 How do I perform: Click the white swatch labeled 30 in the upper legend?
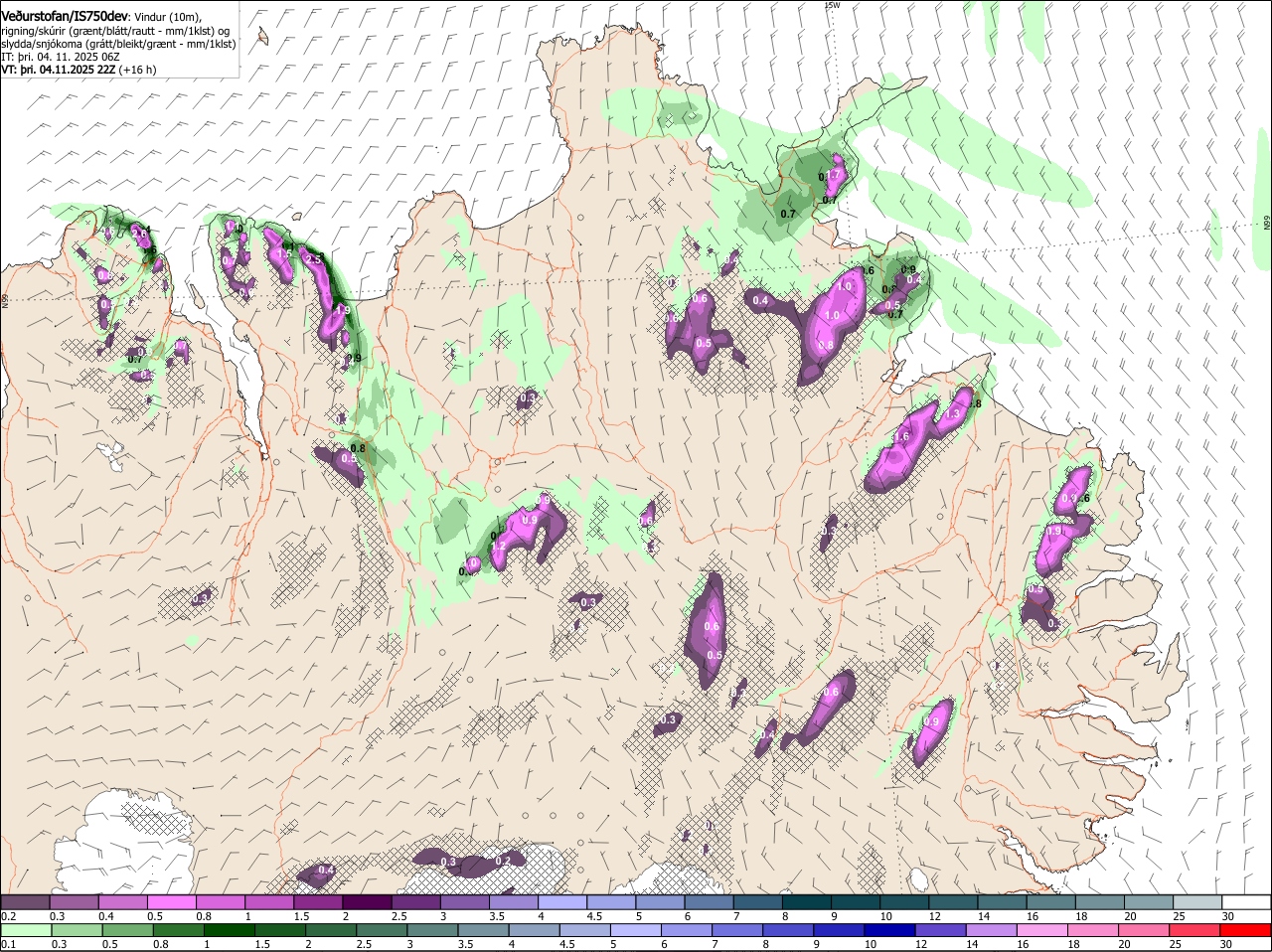pos(1246,901)
